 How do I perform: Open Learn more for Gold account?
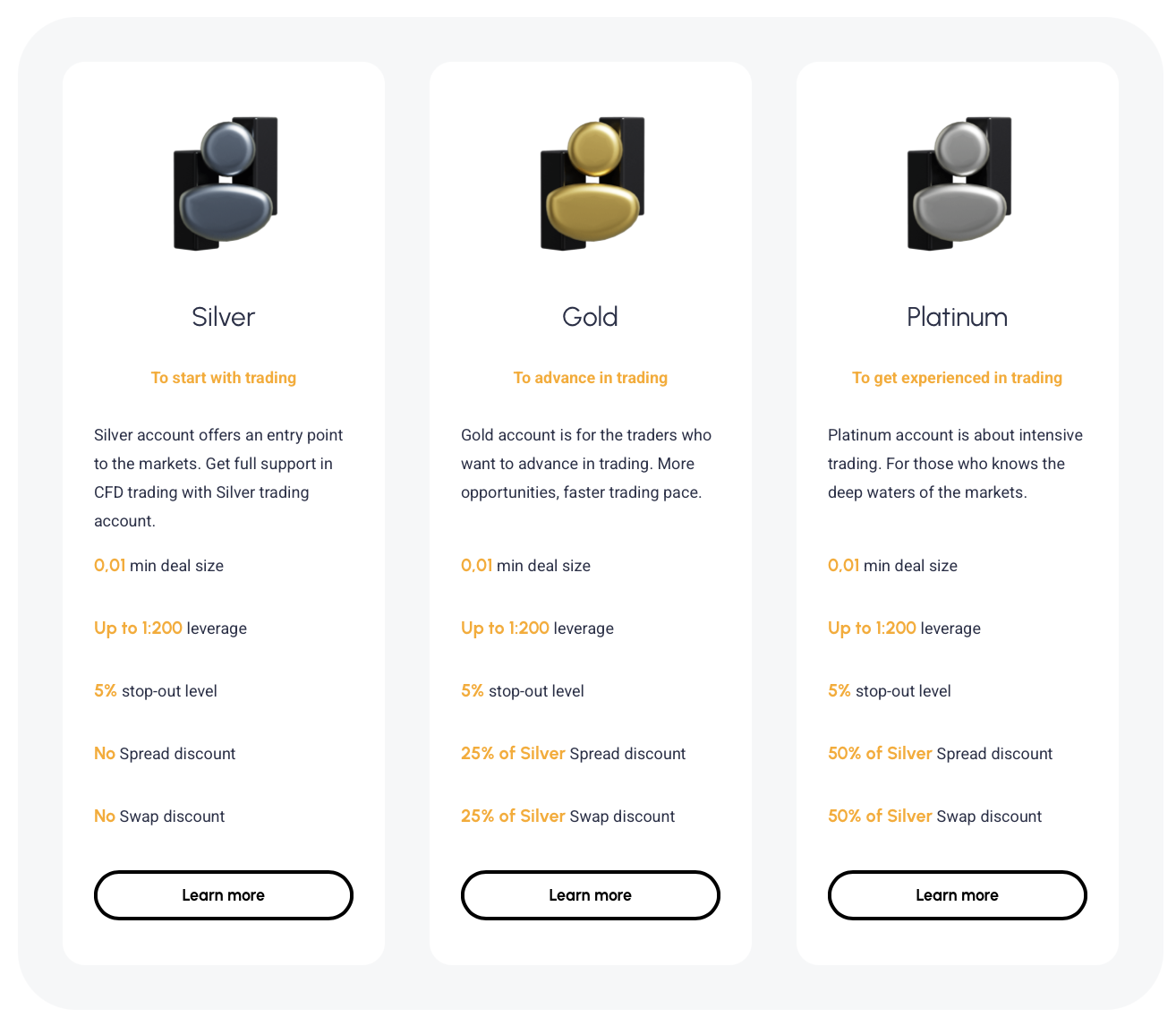pyautogui.click(x=591, y=895)
